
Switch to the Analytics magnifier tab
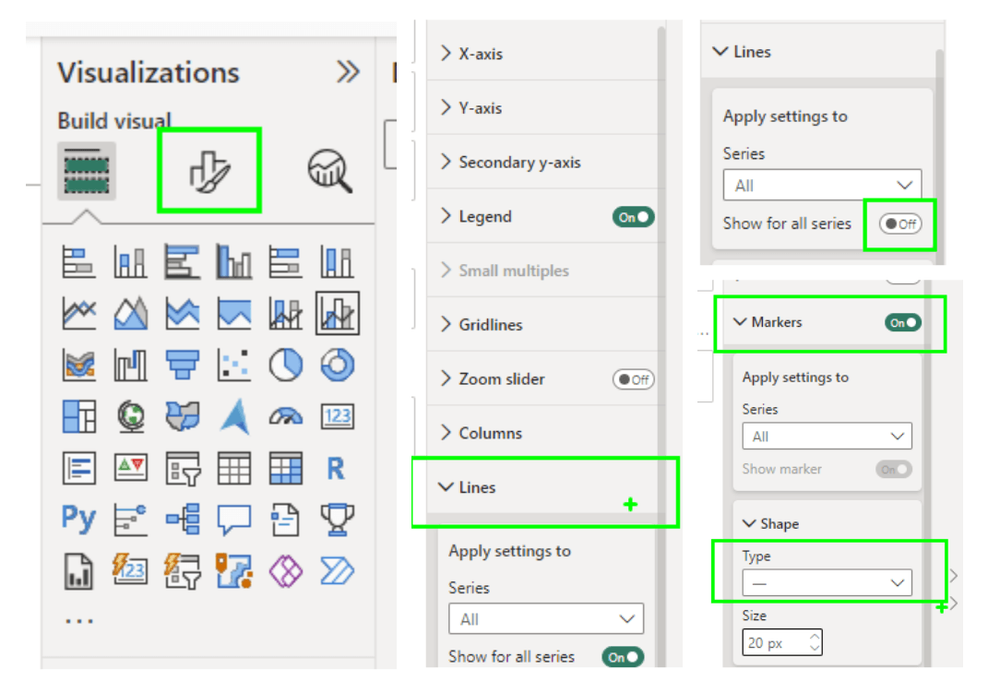[x=329, y=171]
